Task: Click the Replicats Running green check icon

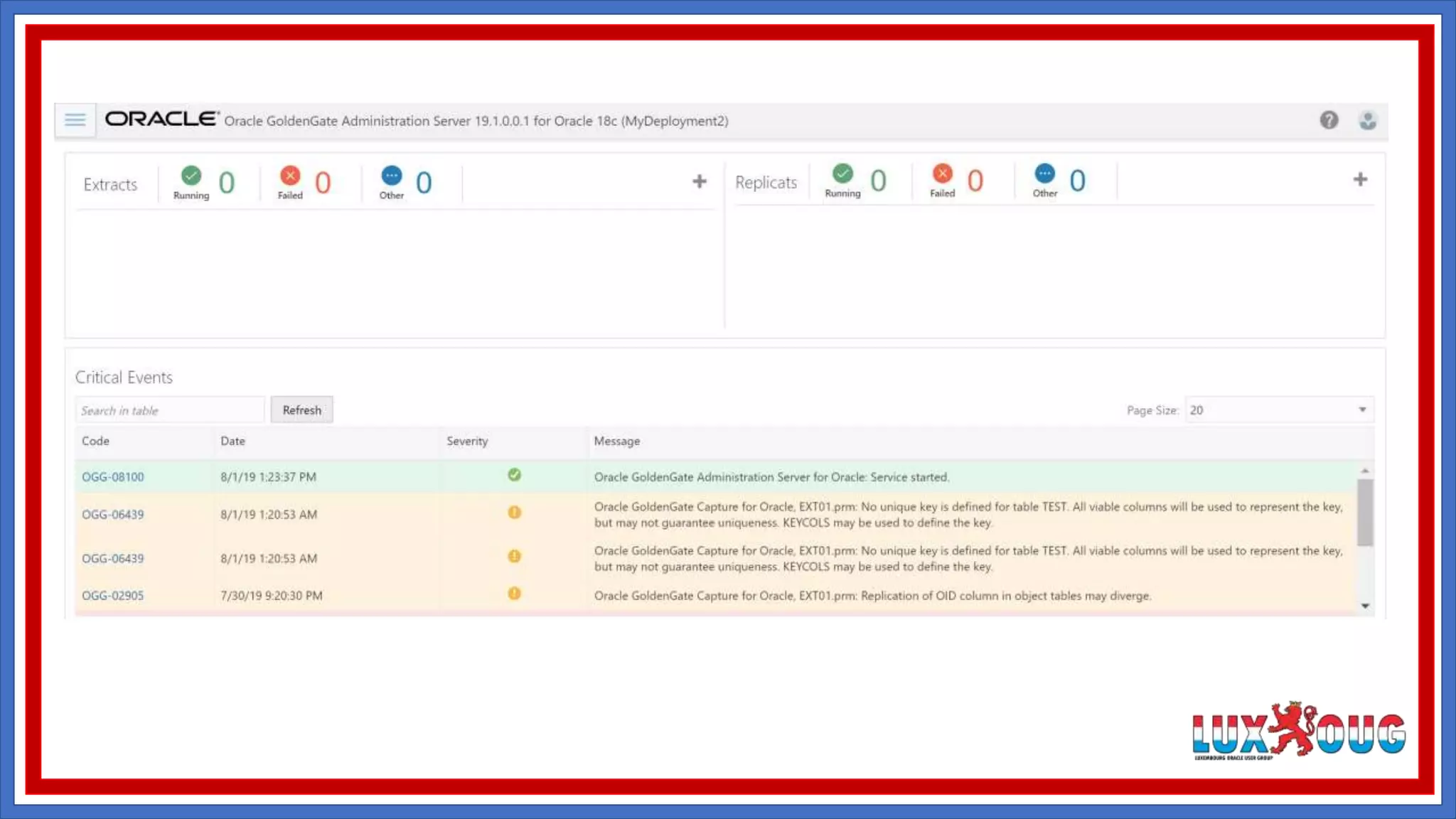Action: [x=842, y=173]
